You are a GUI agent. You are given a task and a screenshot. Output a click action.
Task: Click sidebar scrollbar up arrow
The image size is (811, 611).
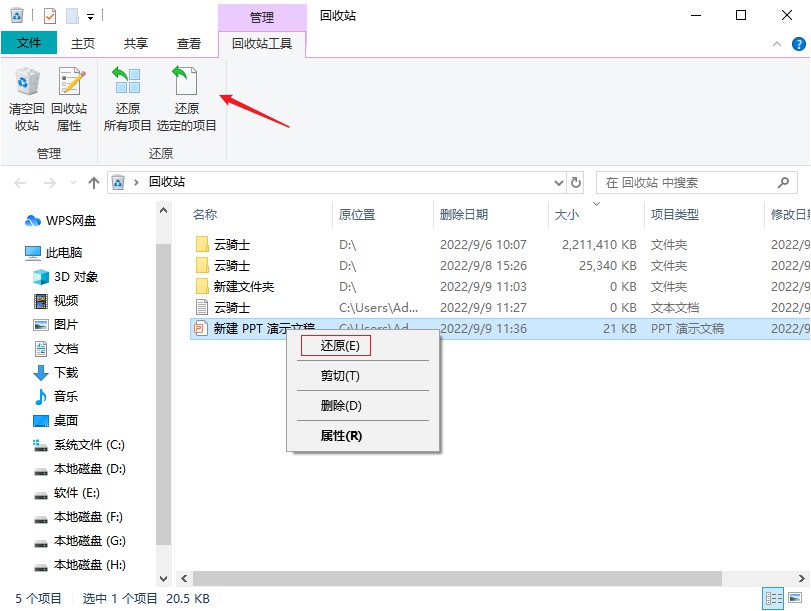point(163,211)
